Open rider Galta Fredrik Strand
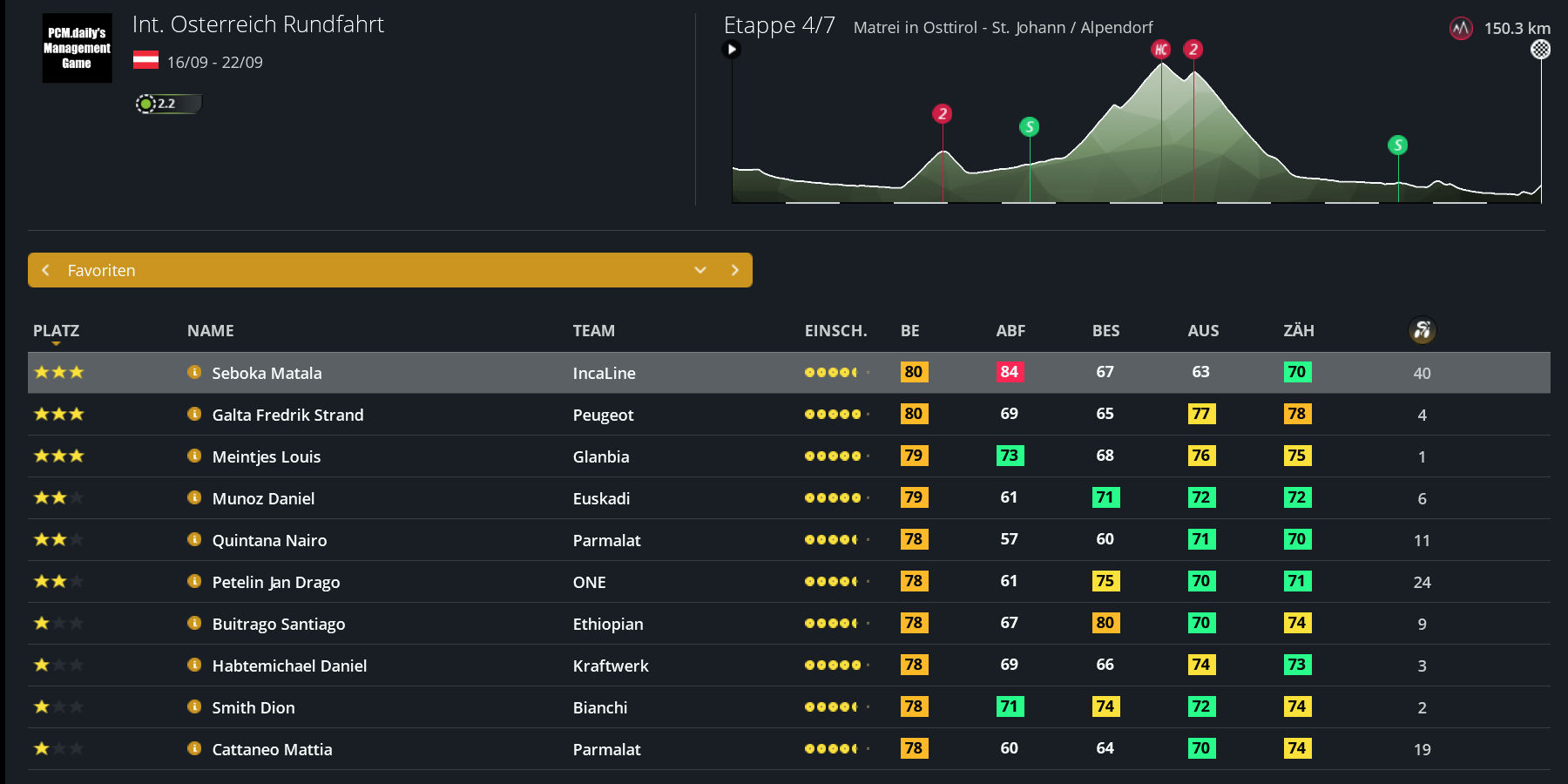 (x=287, y=415)
